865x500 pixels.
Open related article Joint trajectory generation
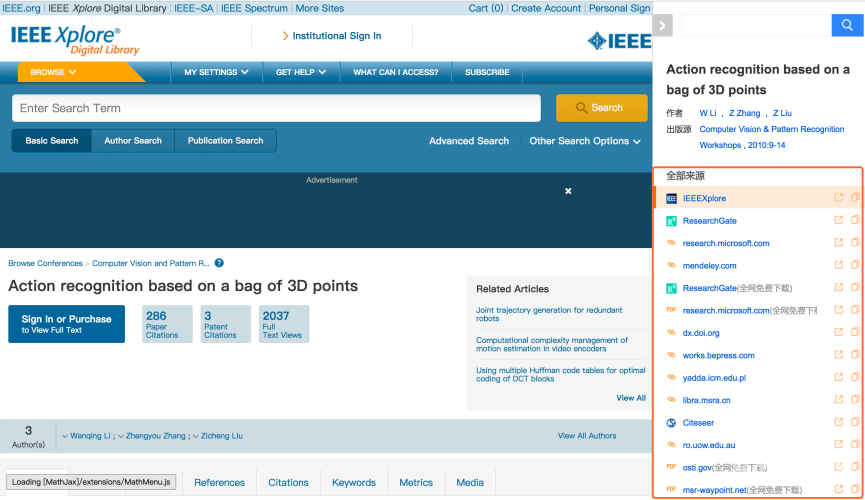pos(549,314)
